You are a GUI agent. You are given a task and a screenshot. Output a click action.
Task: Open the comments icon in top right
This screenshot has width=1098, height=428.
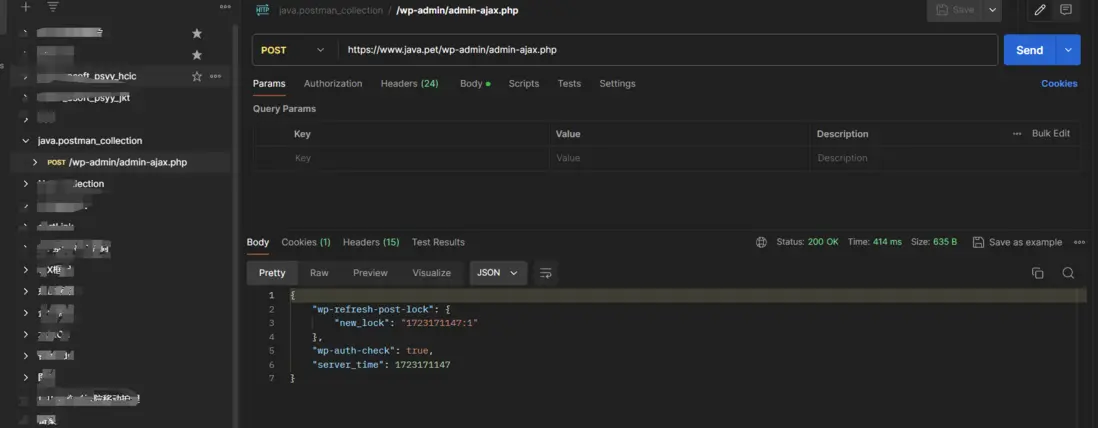pyautogui.click(x=1066, y=10)
